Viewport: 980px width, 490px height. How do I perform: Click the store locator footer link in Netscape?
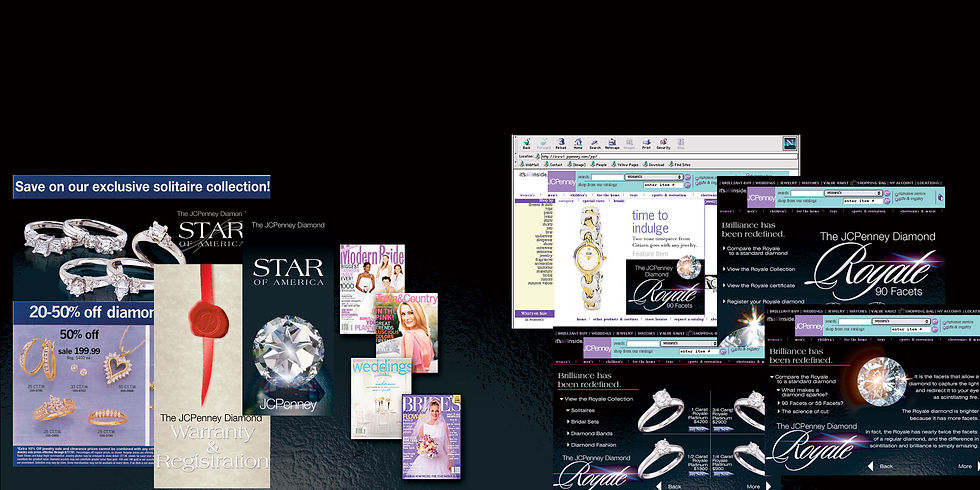pyautogui.click(x=656, y=319)
